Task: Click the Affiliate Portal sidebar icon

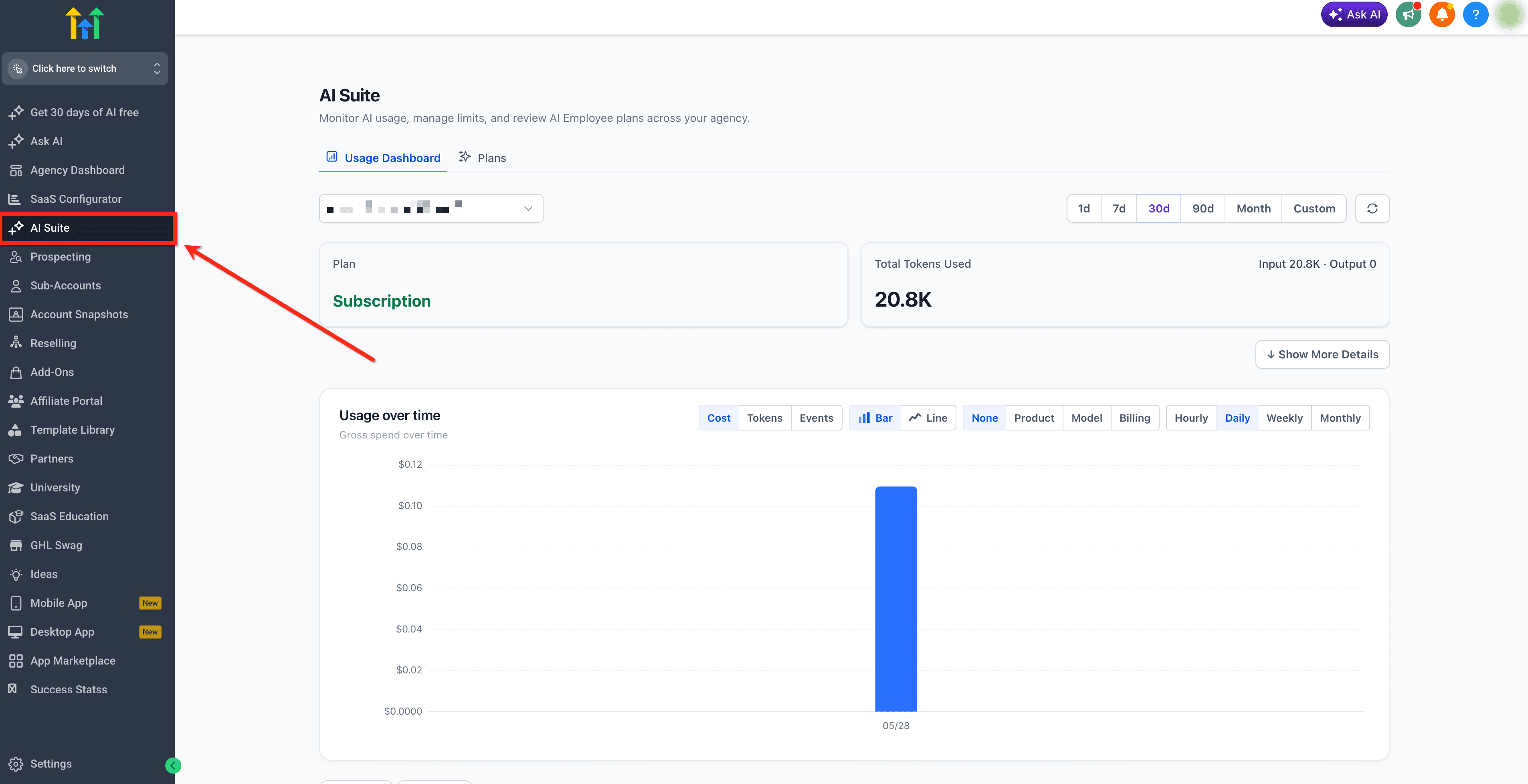Action: pos(16,401)
